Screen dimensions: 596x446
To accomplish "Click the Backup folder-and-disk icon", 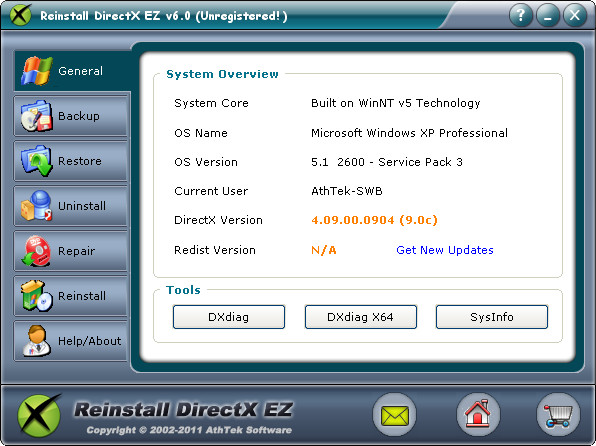I will pos(36,116).
